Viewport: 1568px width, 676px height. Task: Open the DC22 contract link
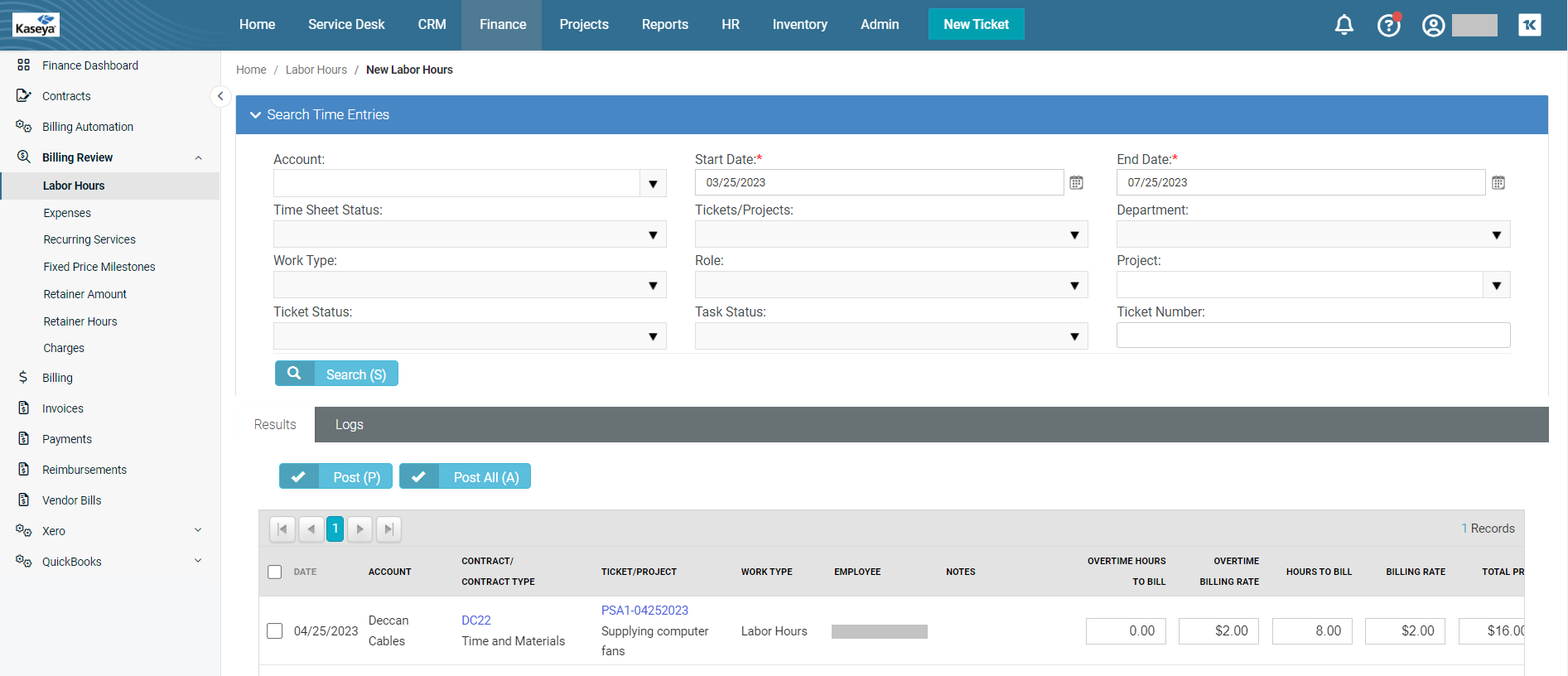(x=476, y=620)
